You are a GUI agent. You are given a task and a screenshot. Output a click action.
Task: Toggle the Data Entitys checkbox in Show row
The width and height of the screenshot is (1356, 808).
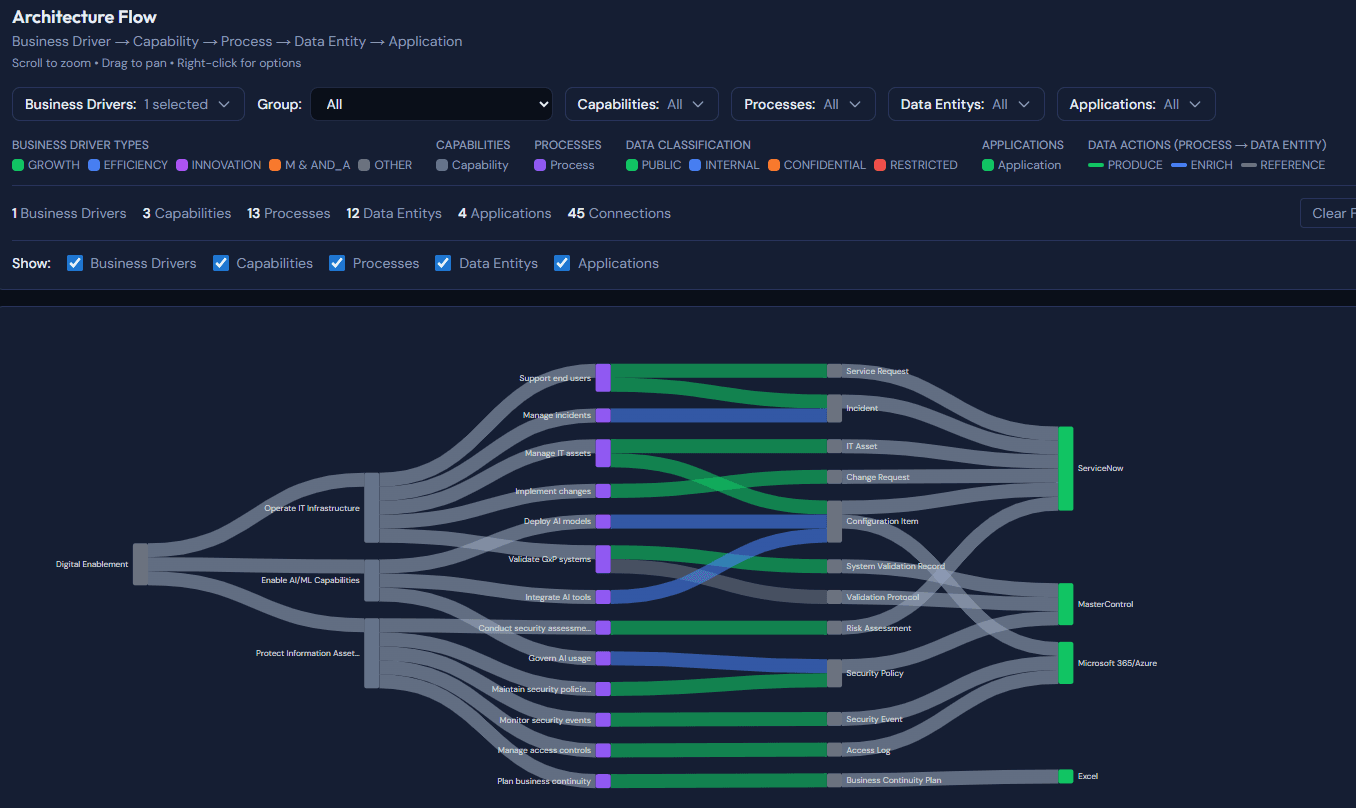tap(443, 263)
